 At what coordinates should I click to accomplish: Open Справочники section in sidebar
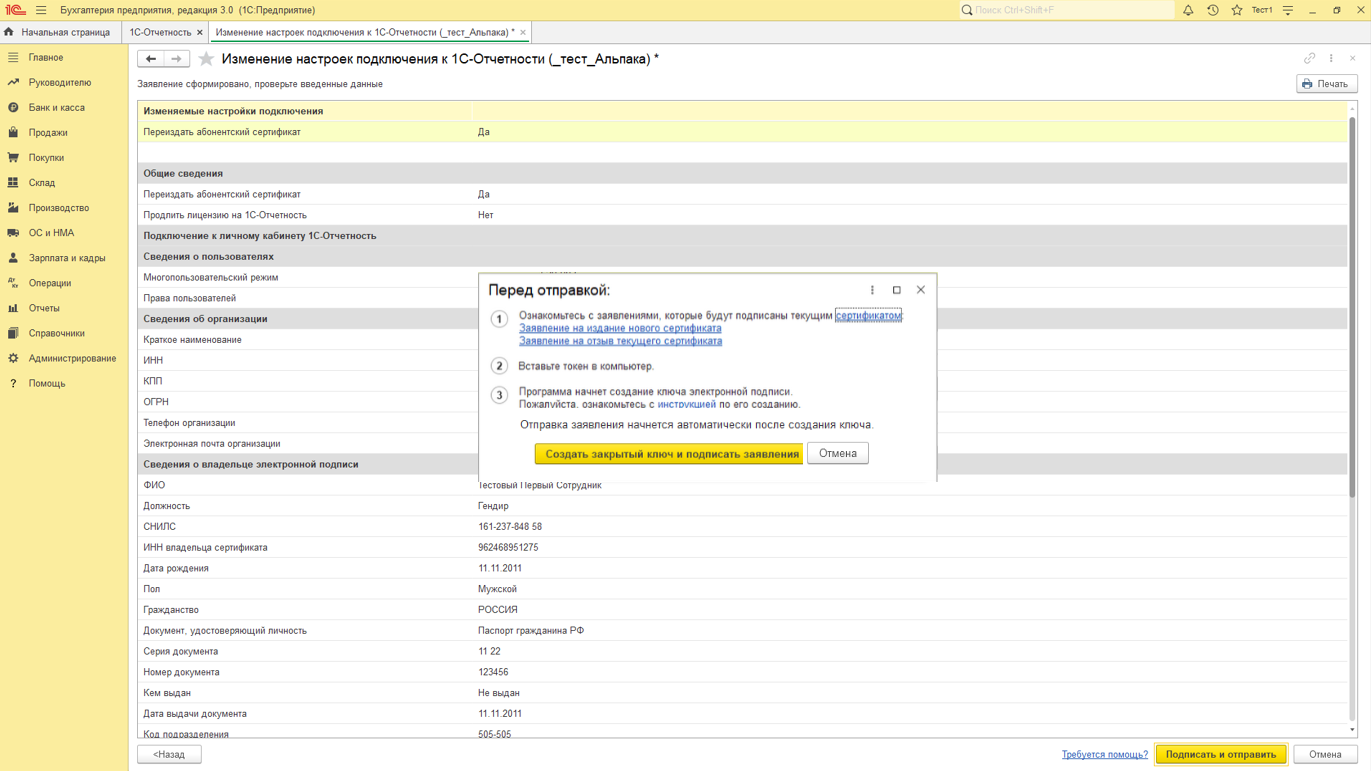point(57,333)
